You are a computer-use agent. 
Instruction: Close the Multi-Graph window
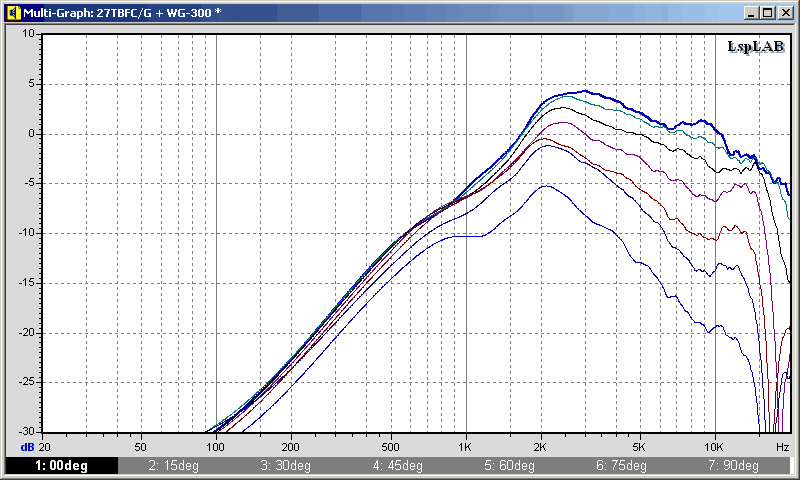(x=786, y=13)
